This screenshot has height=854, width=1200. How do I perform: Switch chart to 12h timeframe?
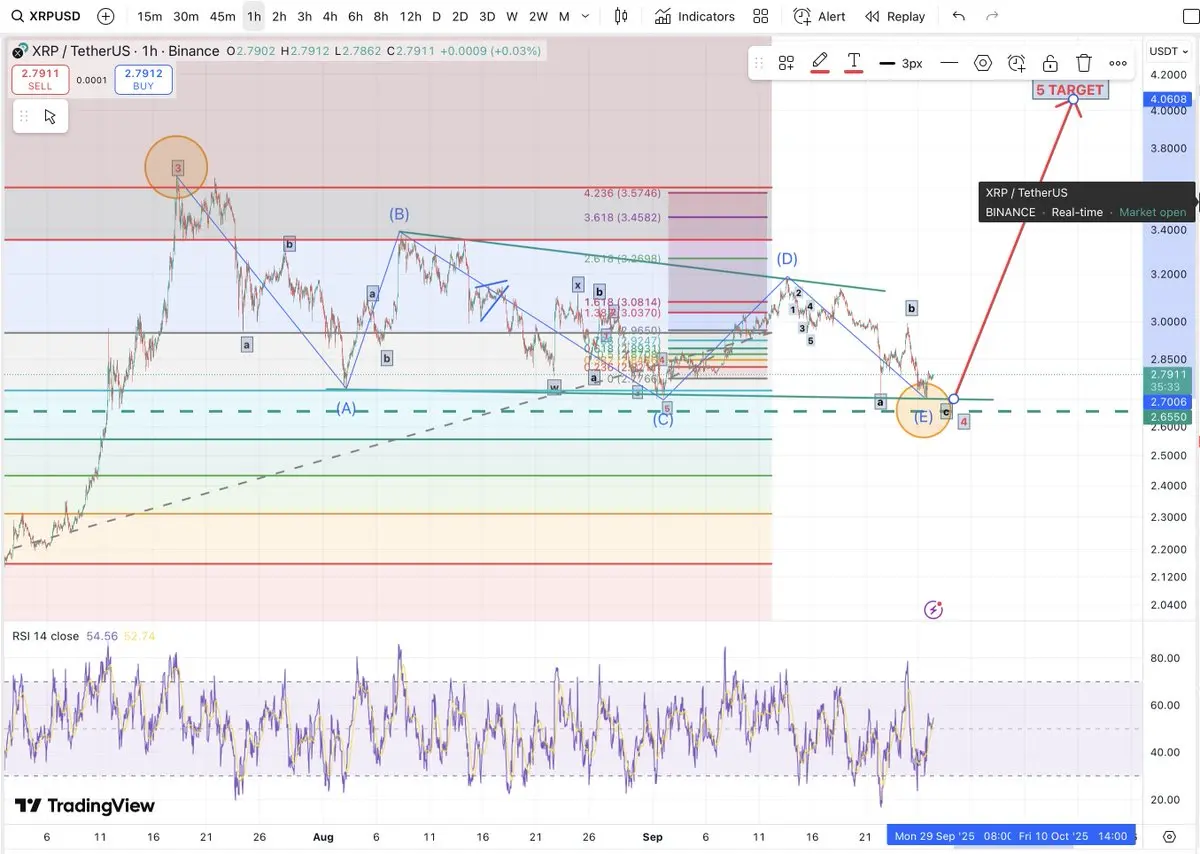tap(410, 16)
